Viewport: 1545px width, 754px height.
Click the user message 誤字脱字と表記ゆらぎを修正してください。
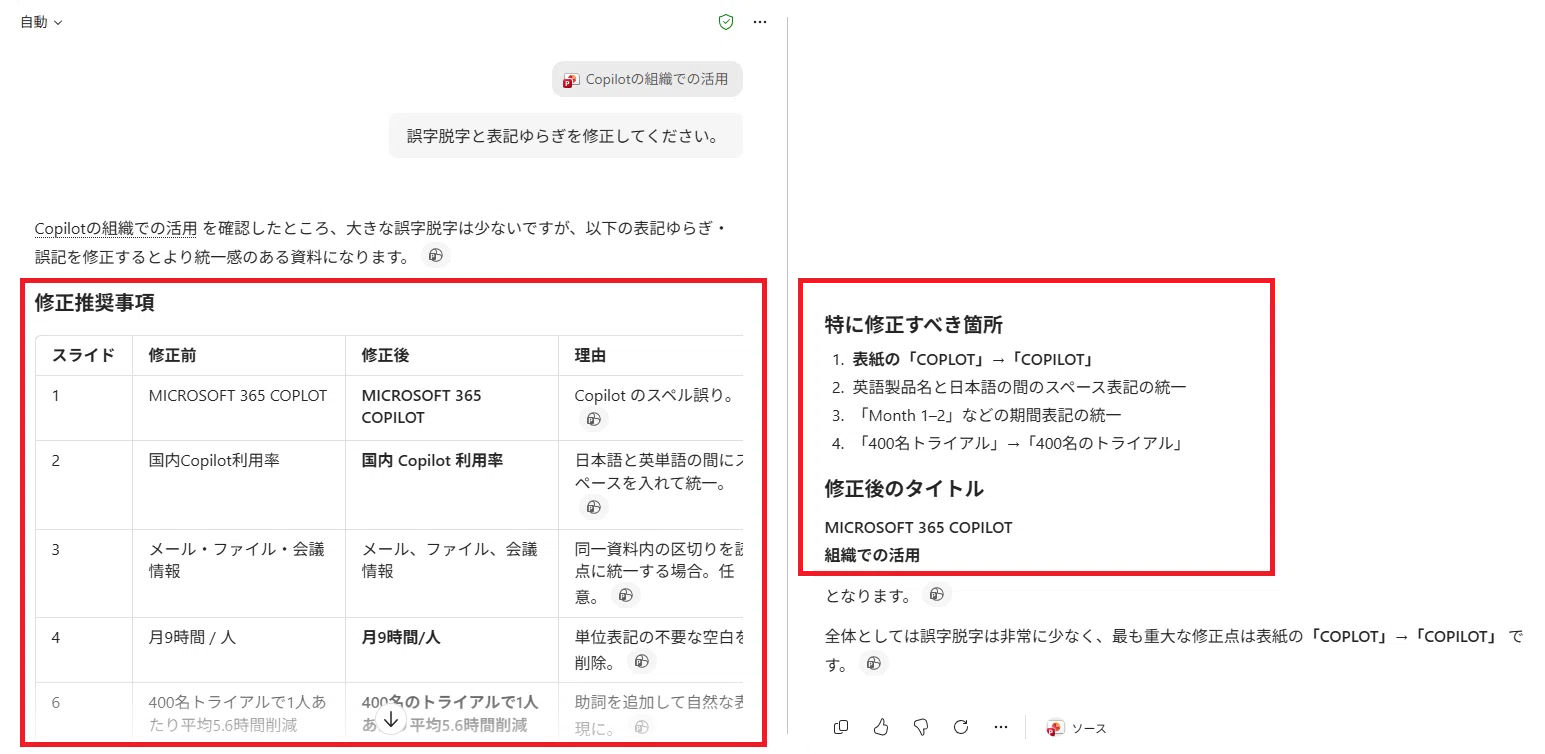coord(565,135)
